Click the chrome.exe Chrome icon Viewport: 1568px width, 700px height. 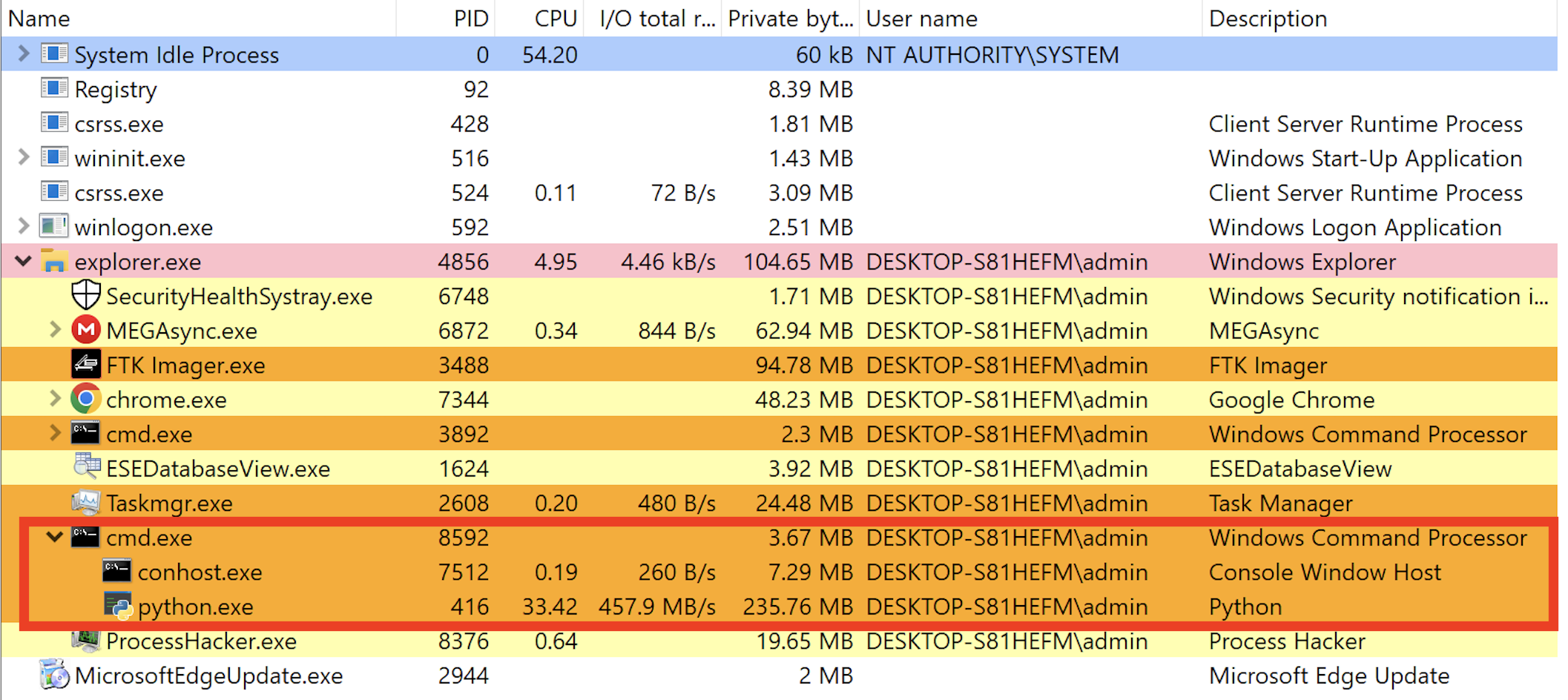pos(86,399)
